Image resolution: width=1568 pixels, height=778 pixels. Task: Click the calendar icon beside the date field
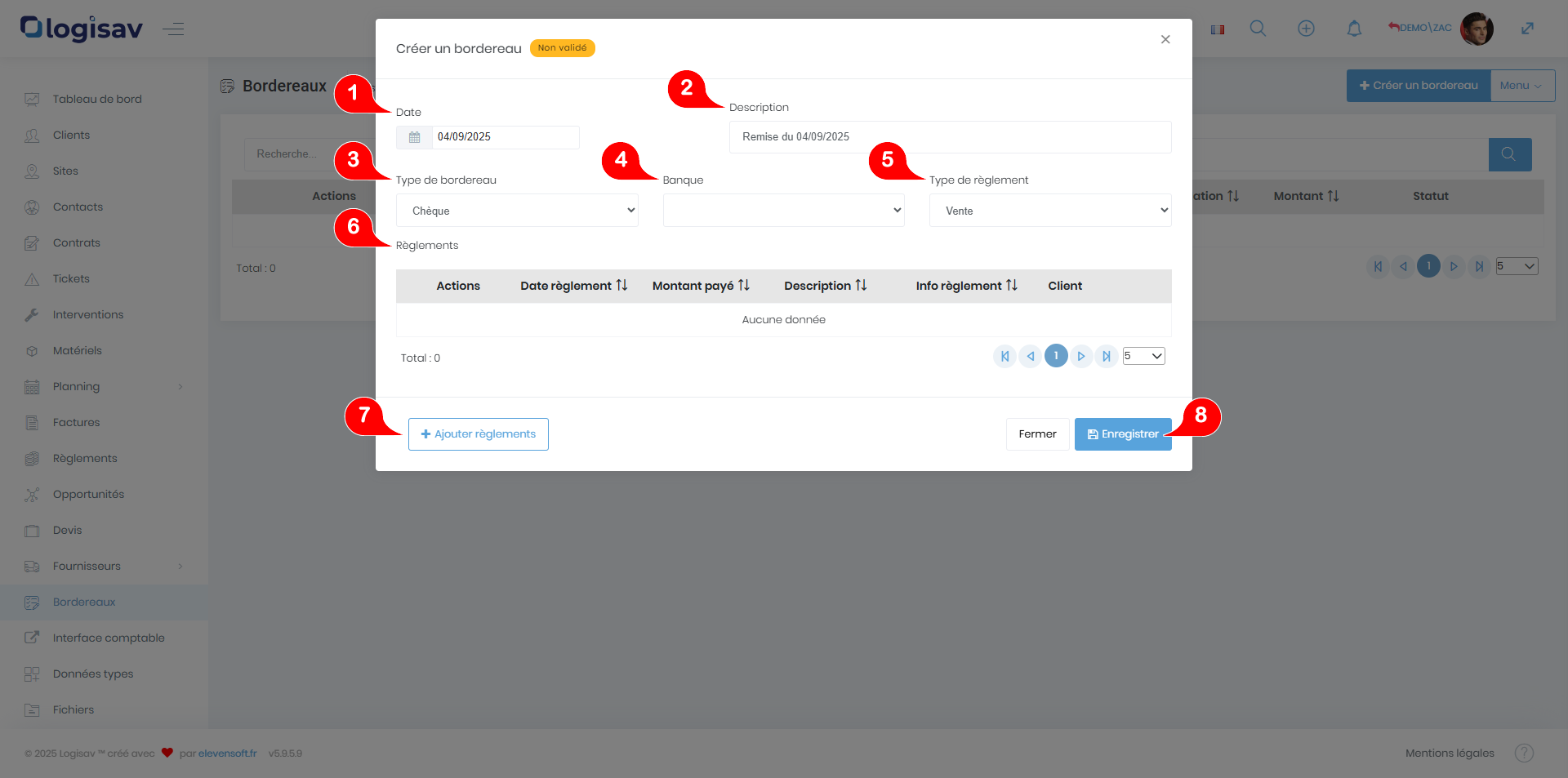coord(414,137)
